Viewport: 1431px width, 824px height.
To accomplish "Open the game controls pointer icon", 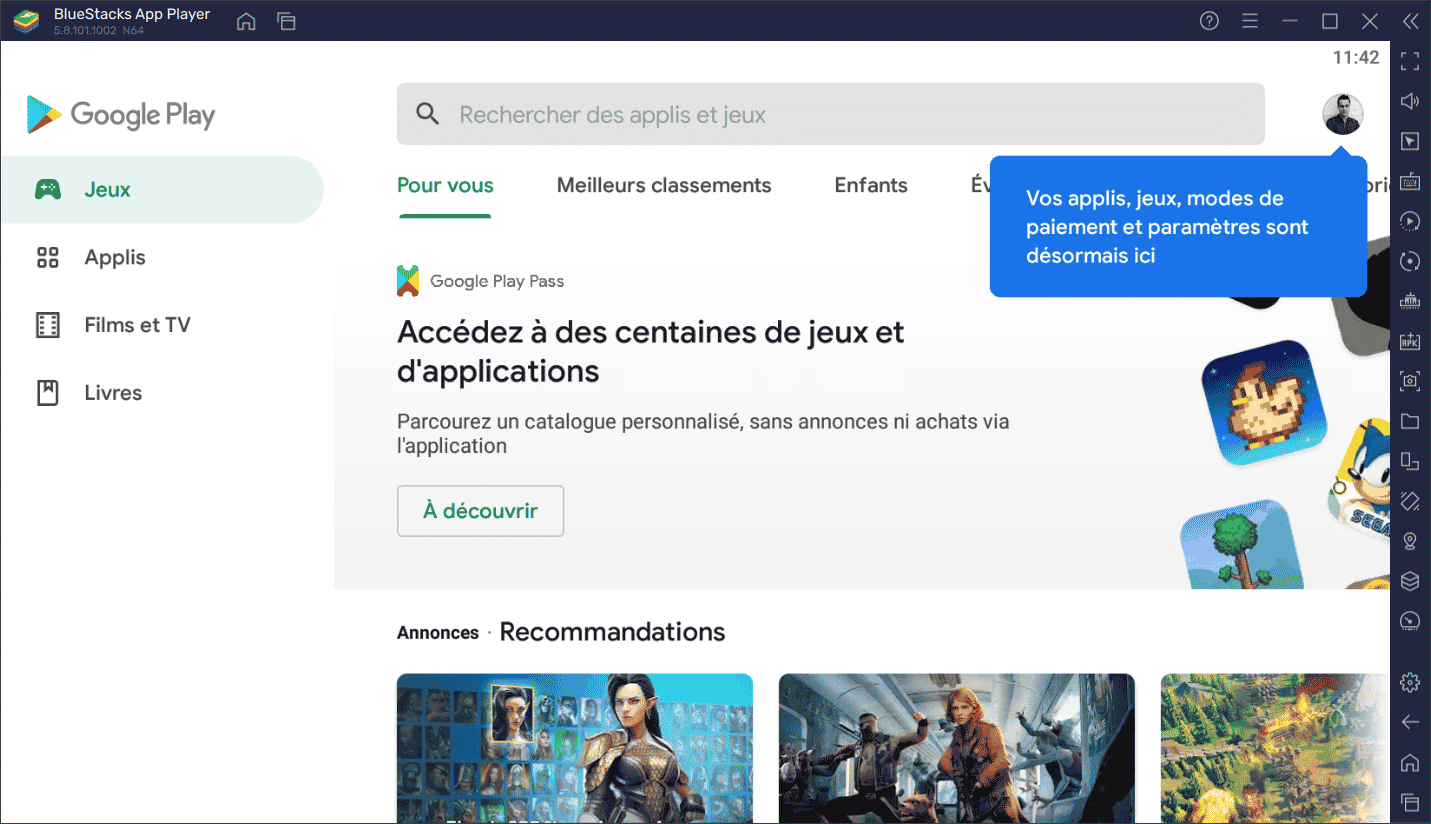I will click(1410, 141).
